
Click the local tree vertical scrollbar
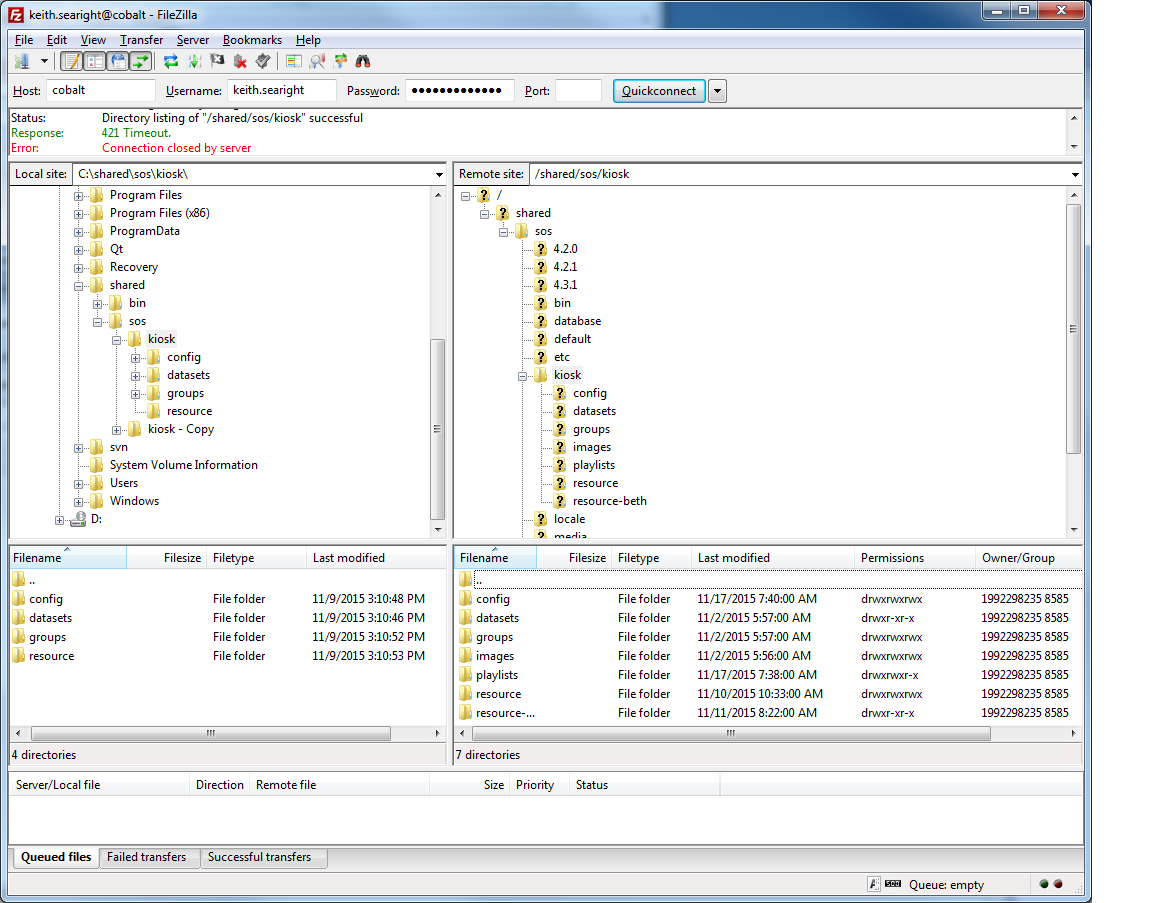tap(437, 429)
